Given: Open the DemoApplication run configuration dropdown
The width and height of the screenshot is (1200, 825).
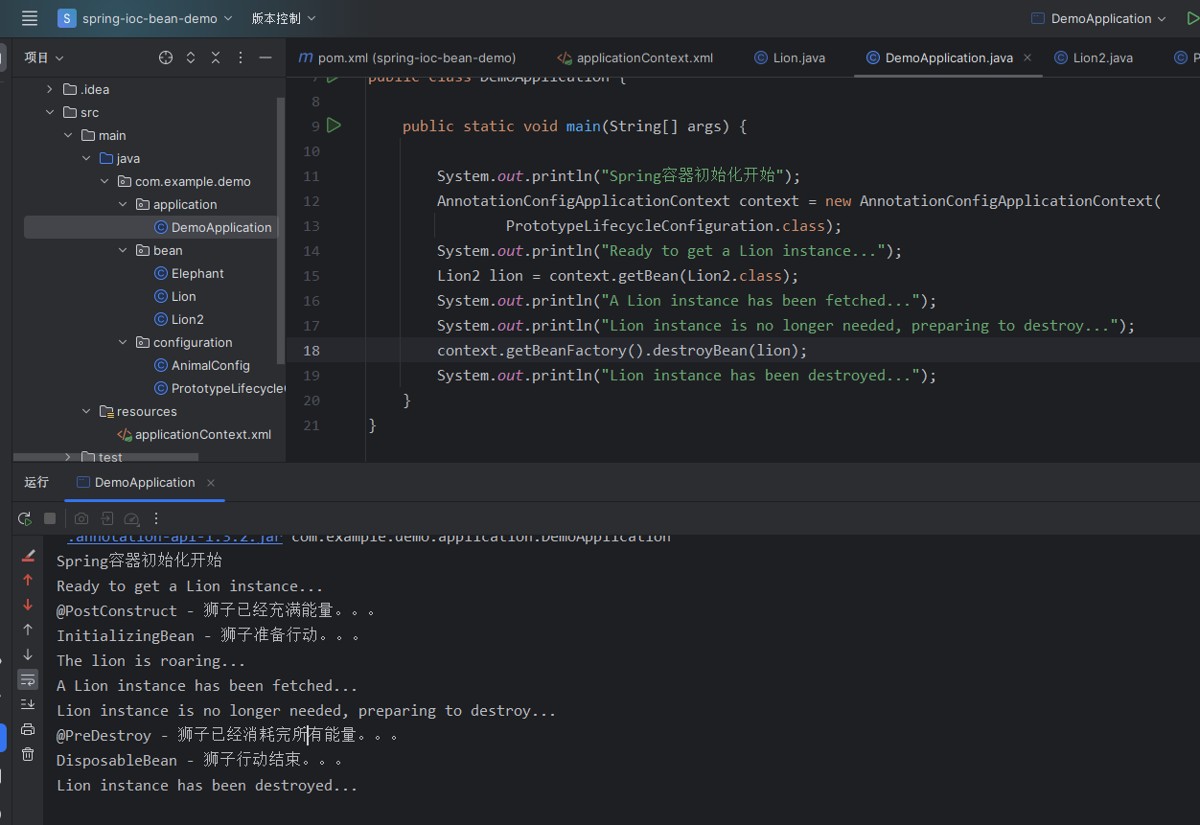Looking at the screenshot, I should coord(1099,18).
